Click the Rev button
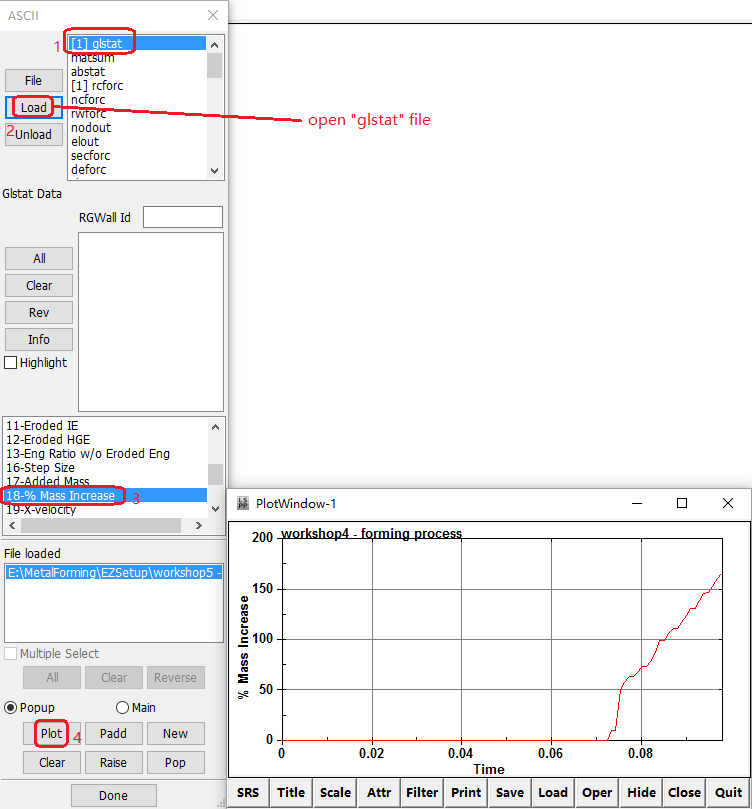This screenshot has height=809, width=752. pyautogui.click(x=39, y=312)
